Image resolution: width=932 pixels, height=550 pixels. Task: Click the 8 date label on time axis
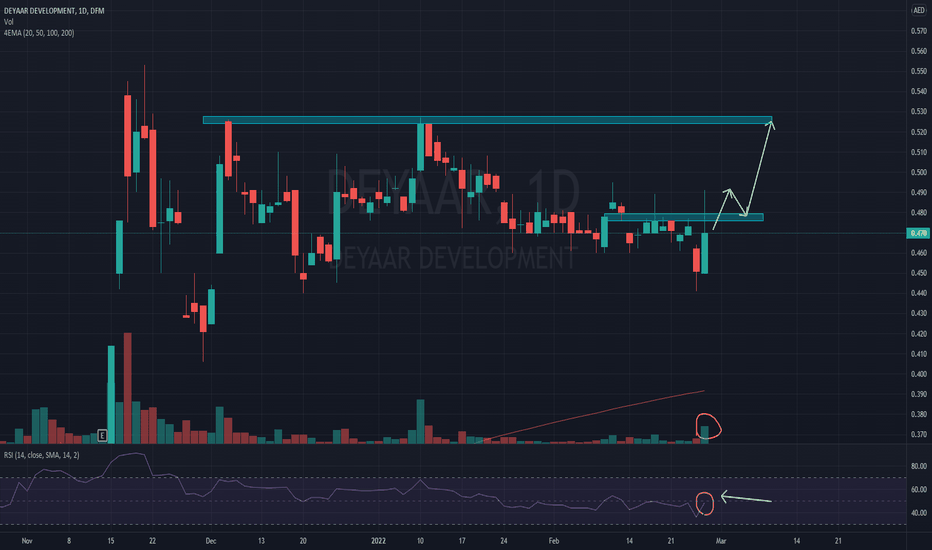click(x=69, y=541)
